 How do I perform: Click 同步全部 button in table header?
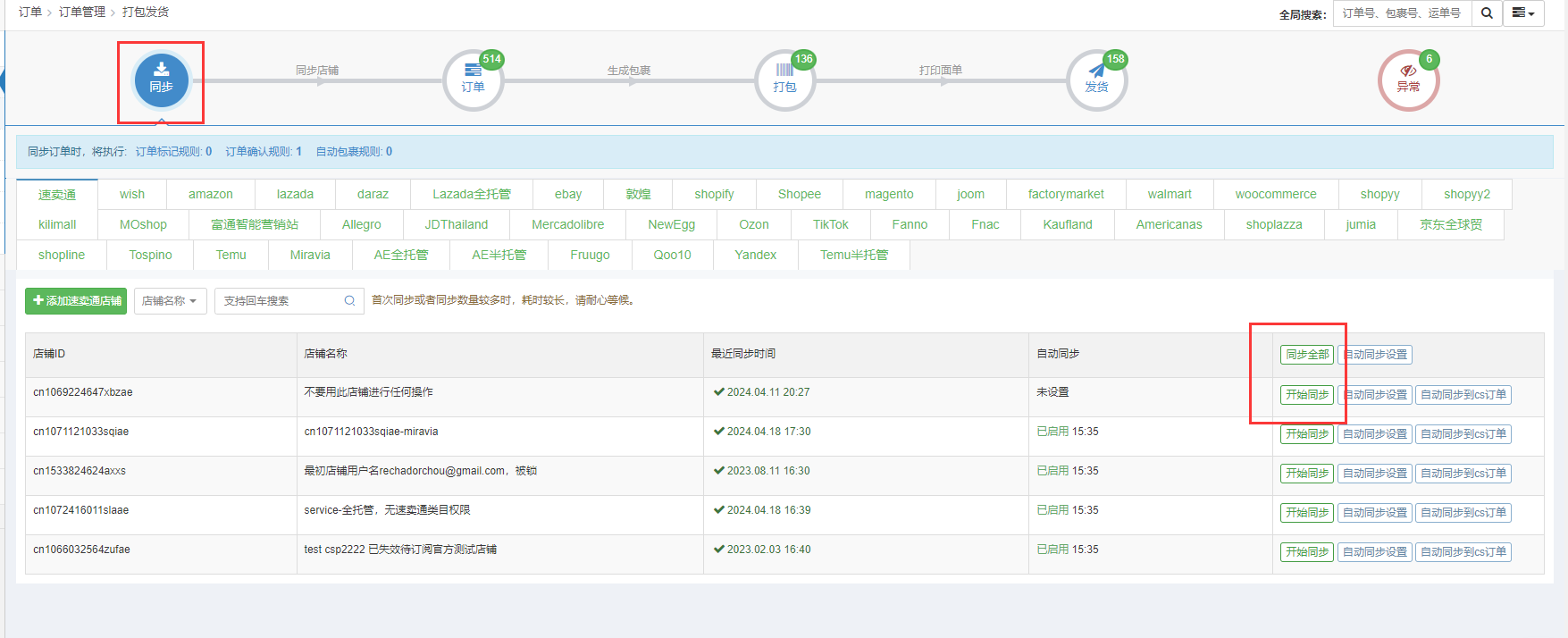point(1307,355)
